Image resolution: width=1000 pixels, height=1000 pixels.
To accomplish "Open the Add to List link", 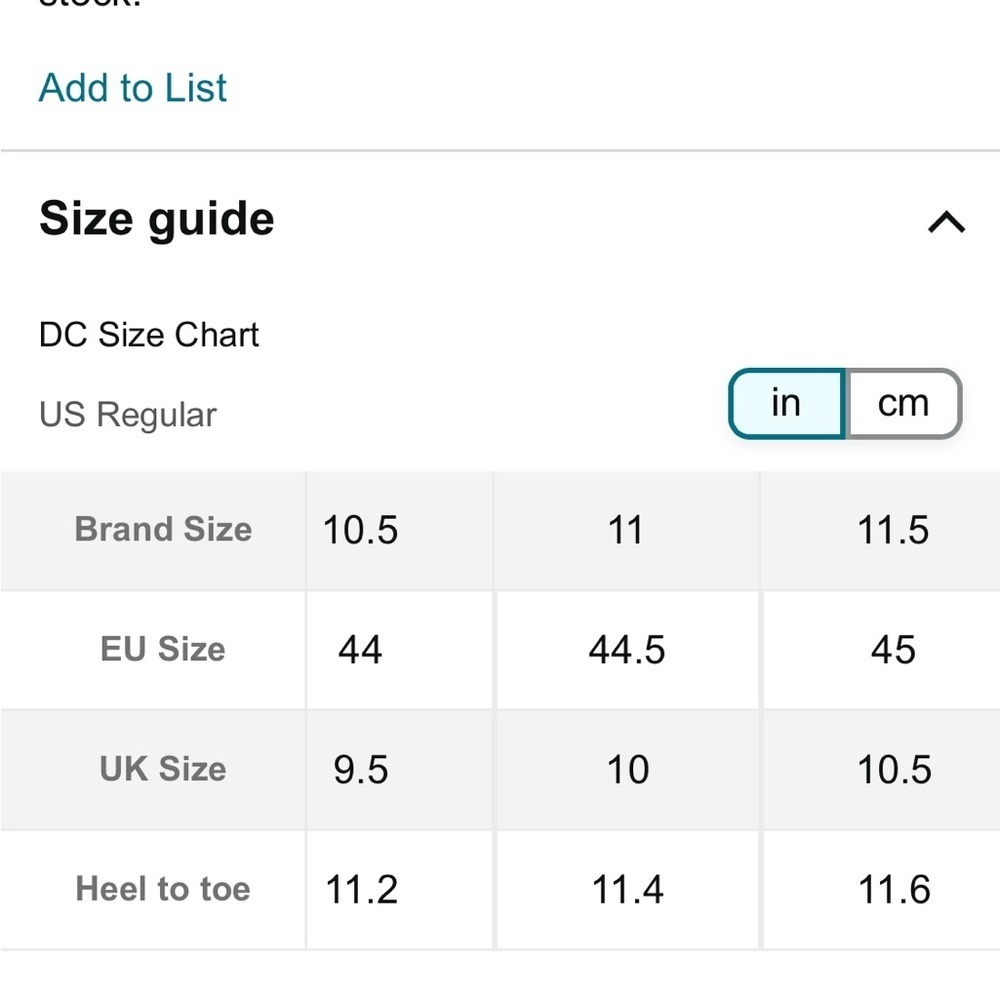I will click(133, 87).
